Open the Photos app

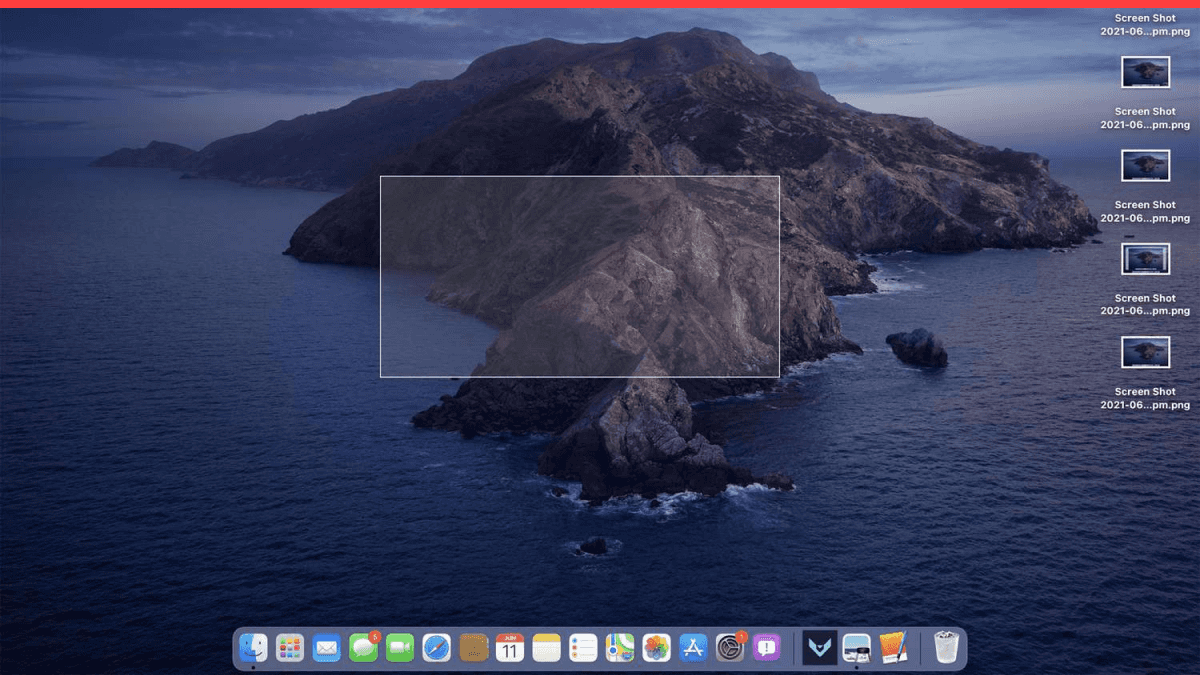point(656,648)
